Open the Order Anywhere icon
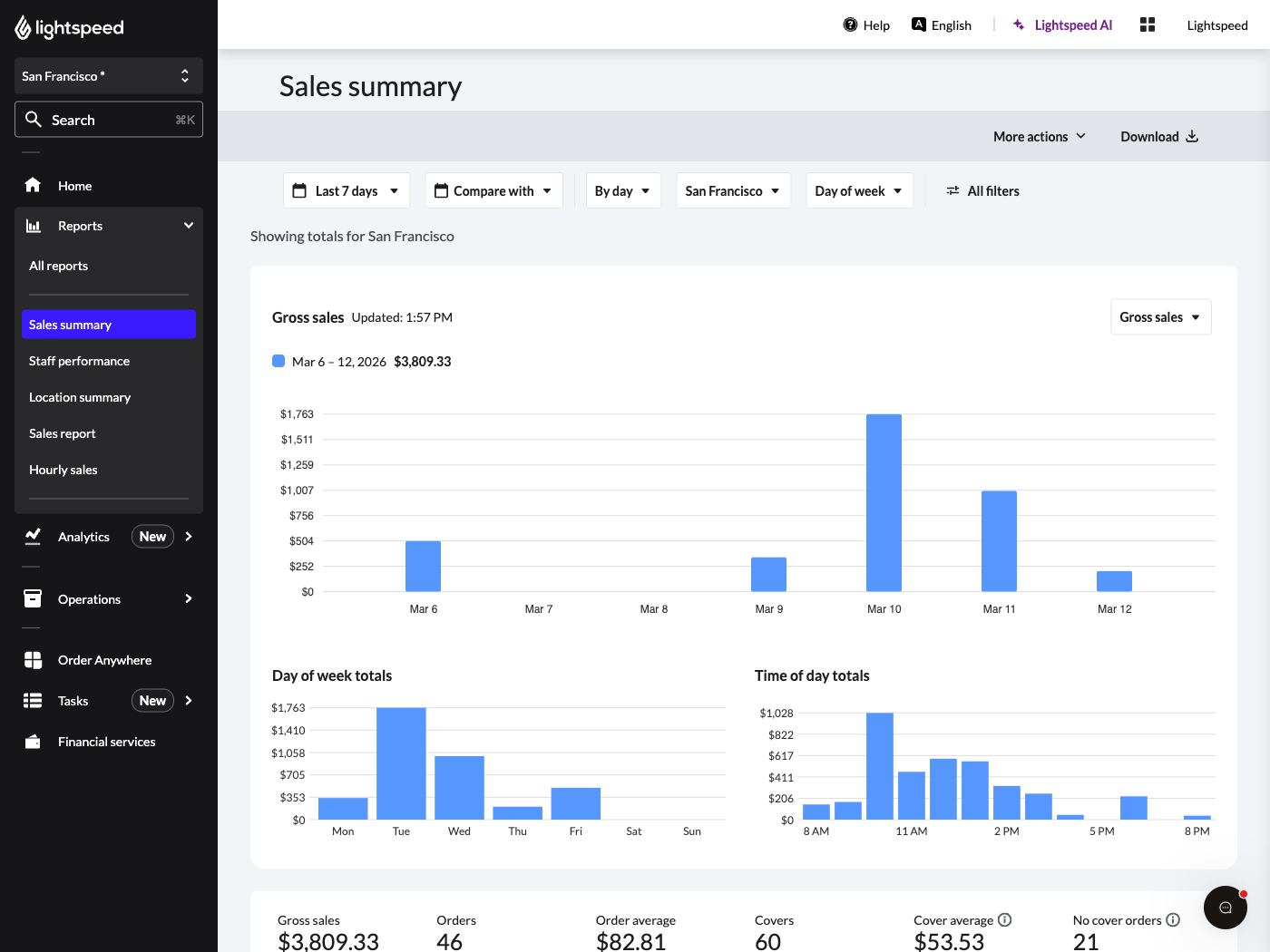This screenshot has height=952, width=1270. point(33,659)
